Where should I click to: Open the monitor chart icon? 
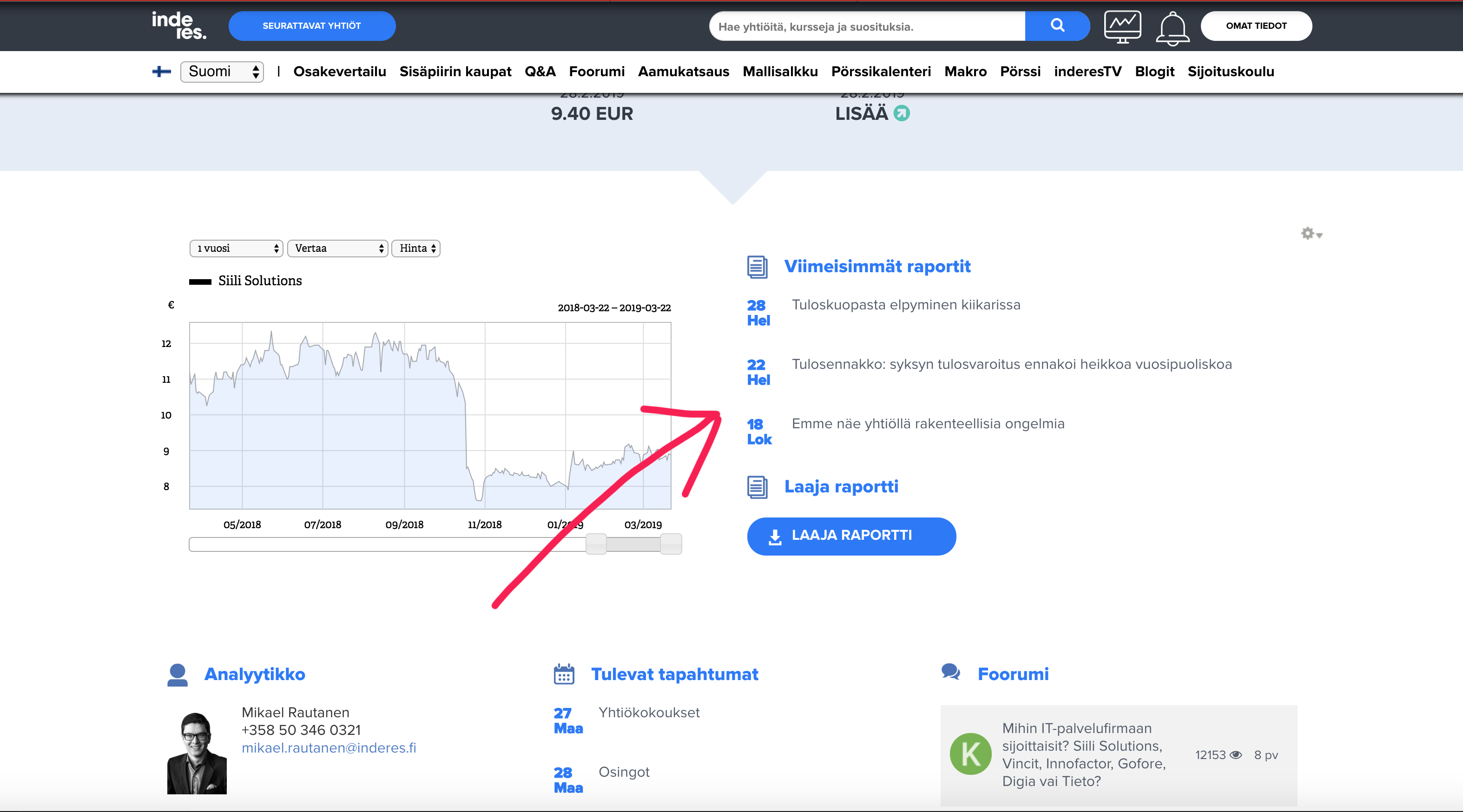pyautogui.click(x=1122, y=26)
